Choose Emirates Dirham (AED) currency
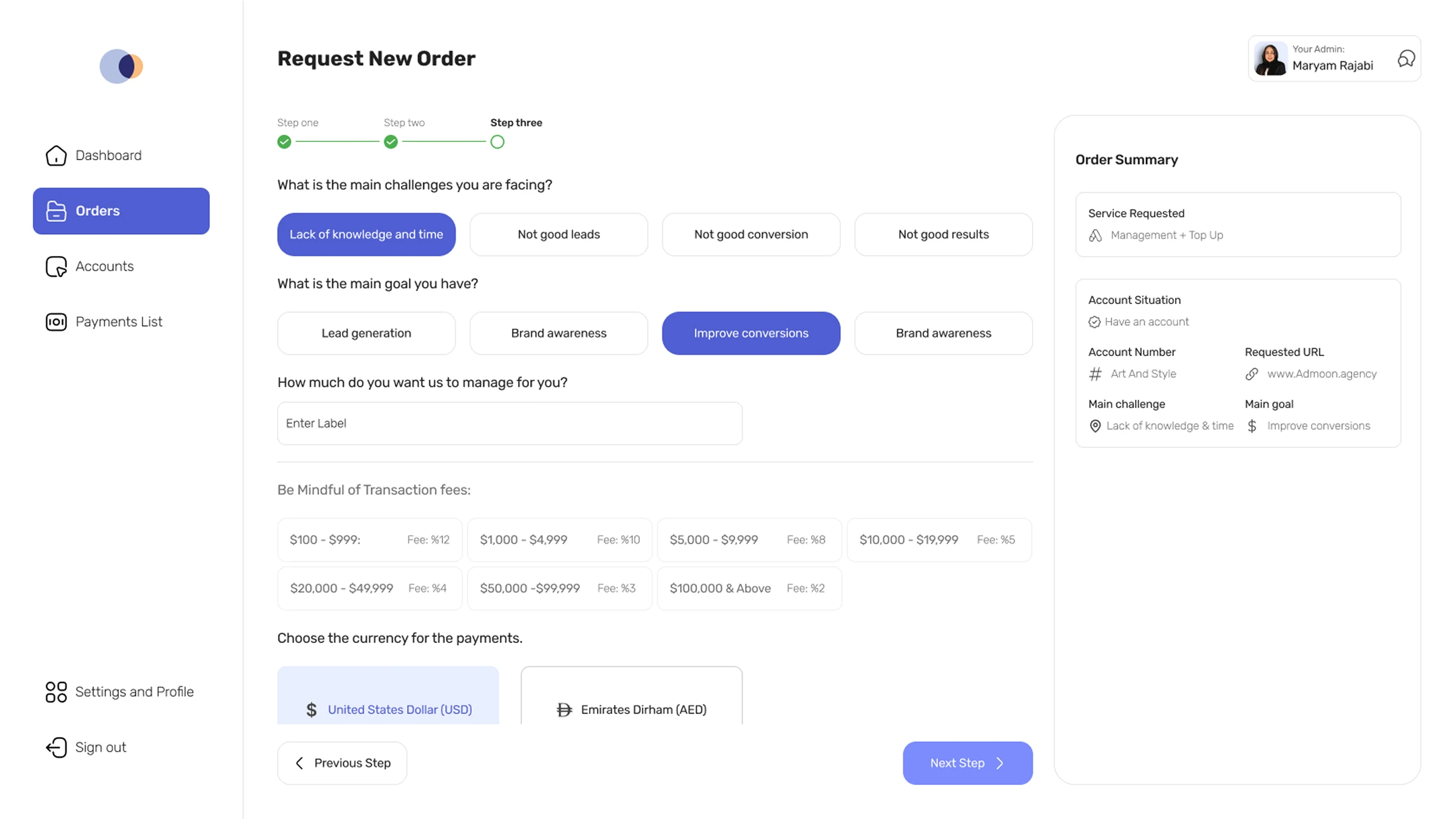1456x819 pixels. click(632, 695)
